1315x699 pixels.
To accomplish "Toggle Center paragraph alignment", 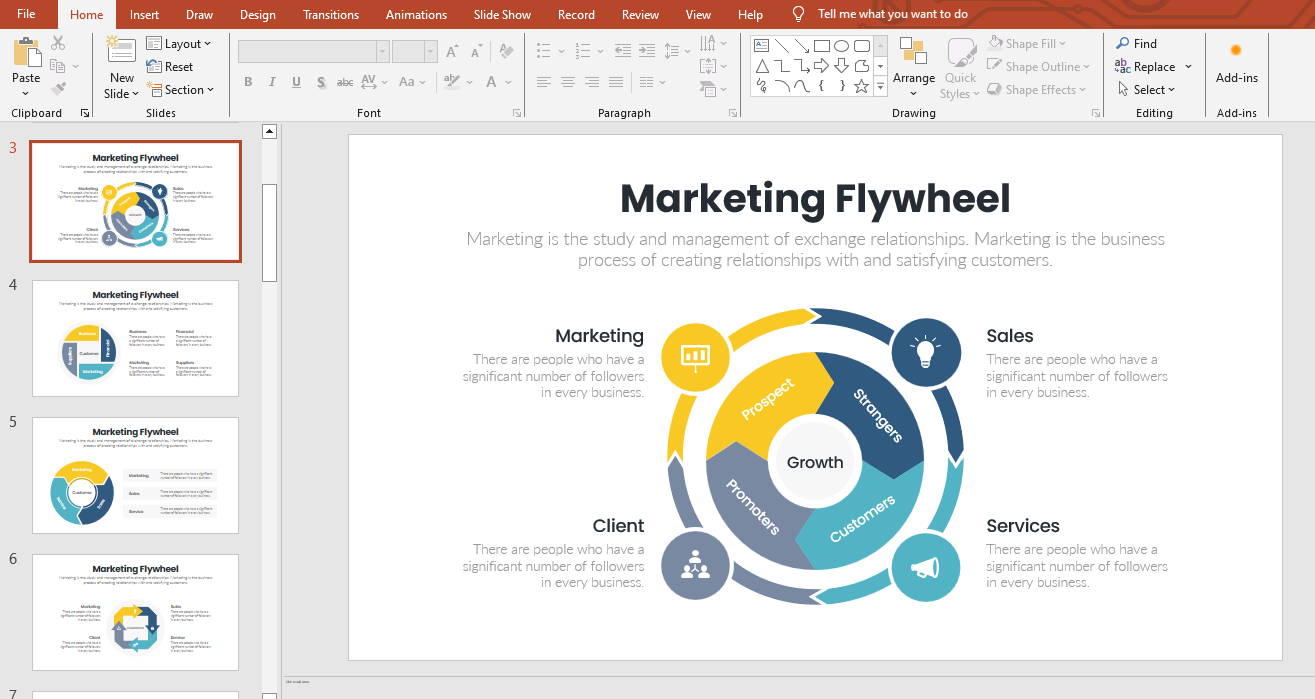I will (x=568, y=82).
